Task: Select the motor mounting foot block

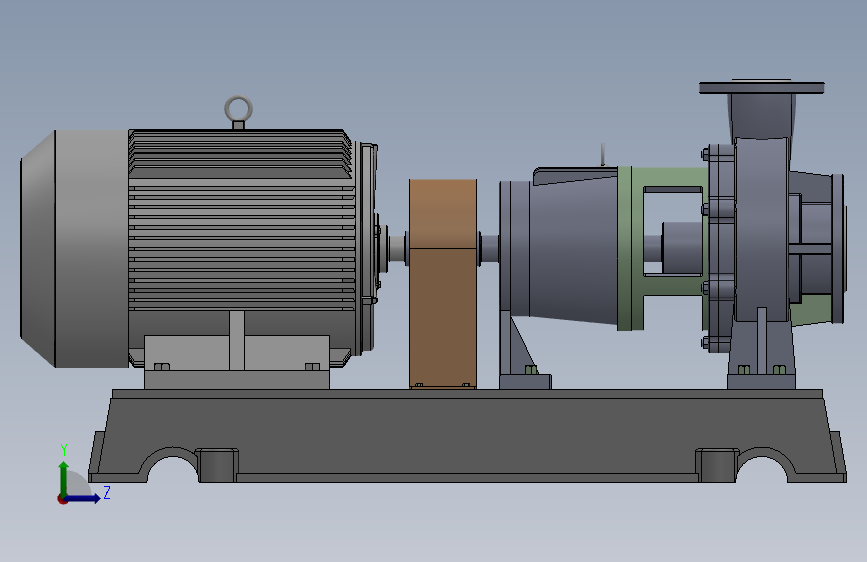Action: point(237,362)
